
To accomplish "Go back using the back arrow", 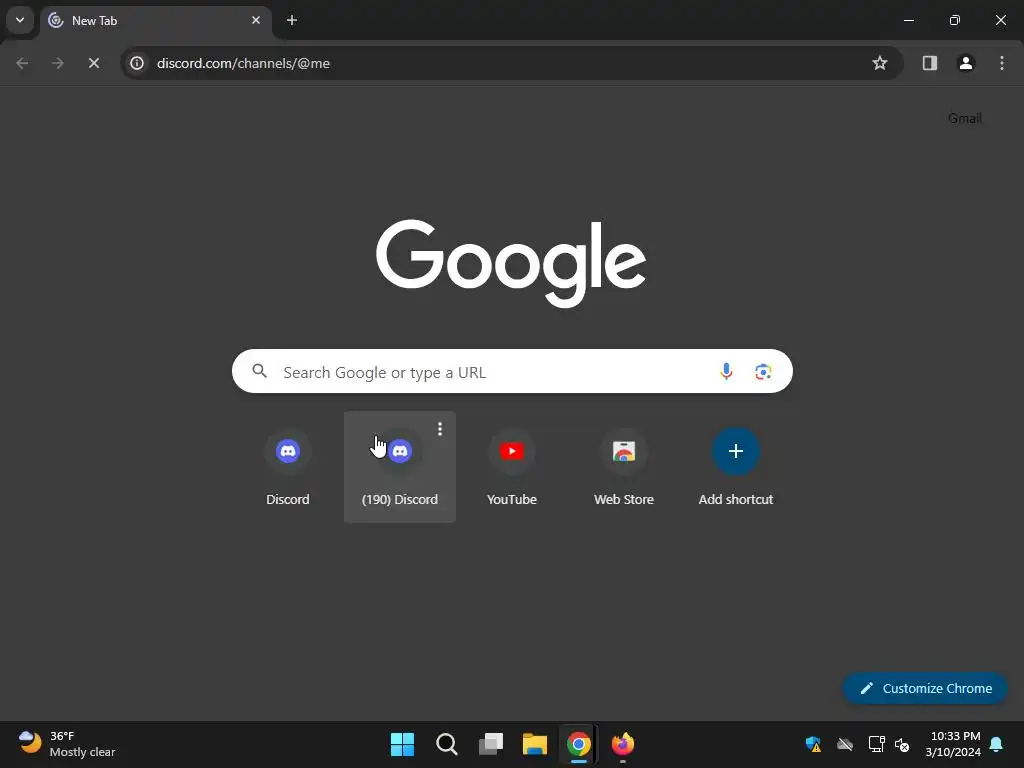I will coord(22,63).
